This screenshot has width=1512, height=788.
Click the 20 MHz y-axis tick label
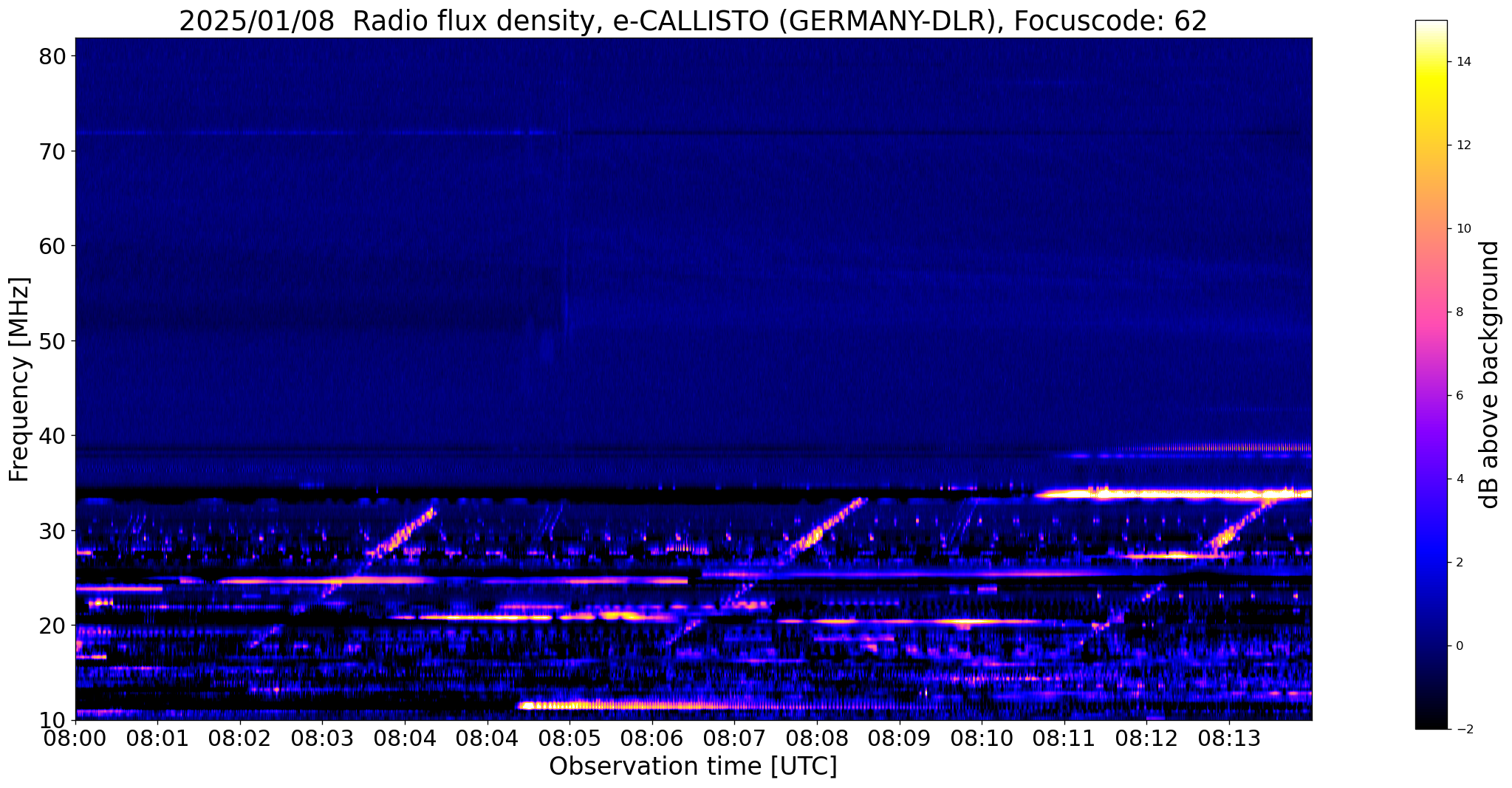[52, 626]
